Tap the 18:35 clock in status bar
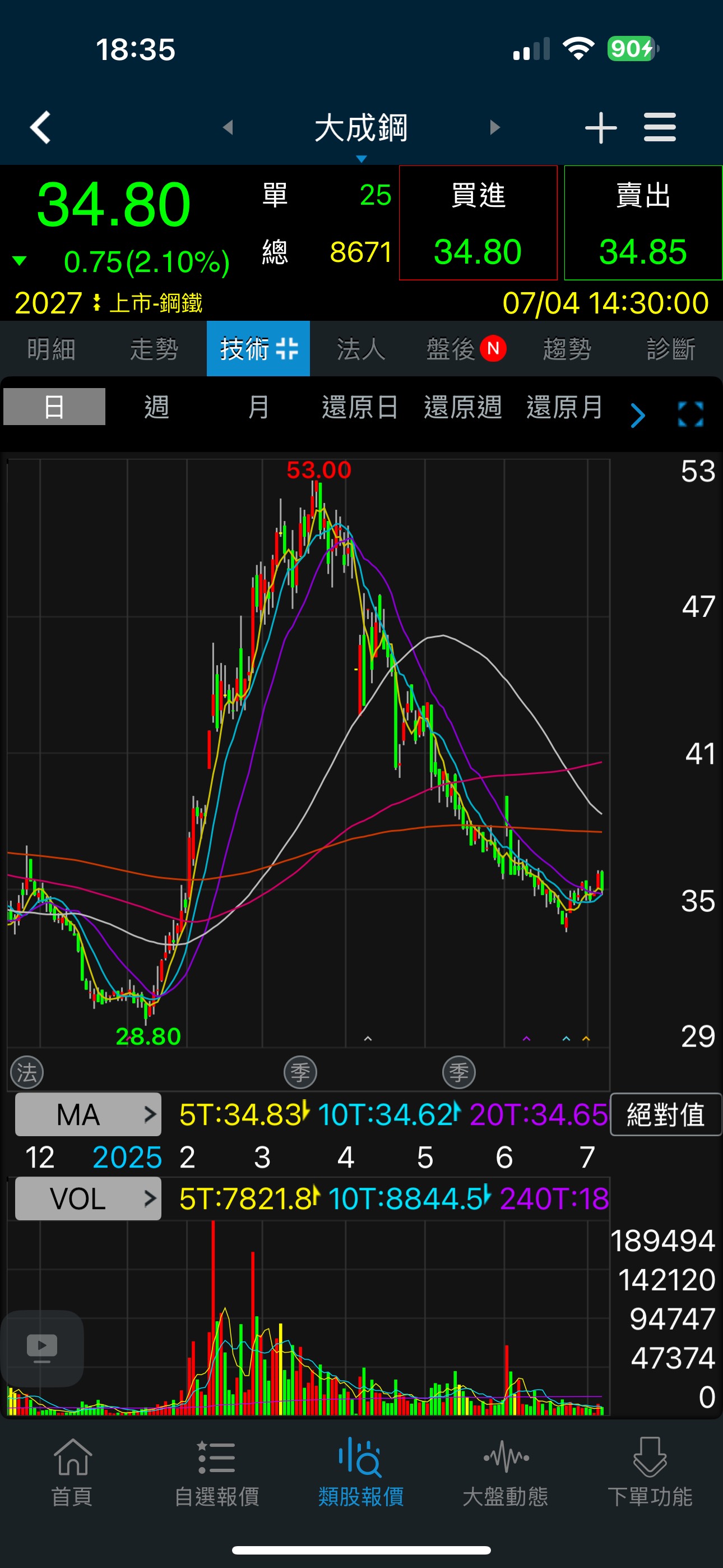This screenshot has width=723, height=1568. 136,49
